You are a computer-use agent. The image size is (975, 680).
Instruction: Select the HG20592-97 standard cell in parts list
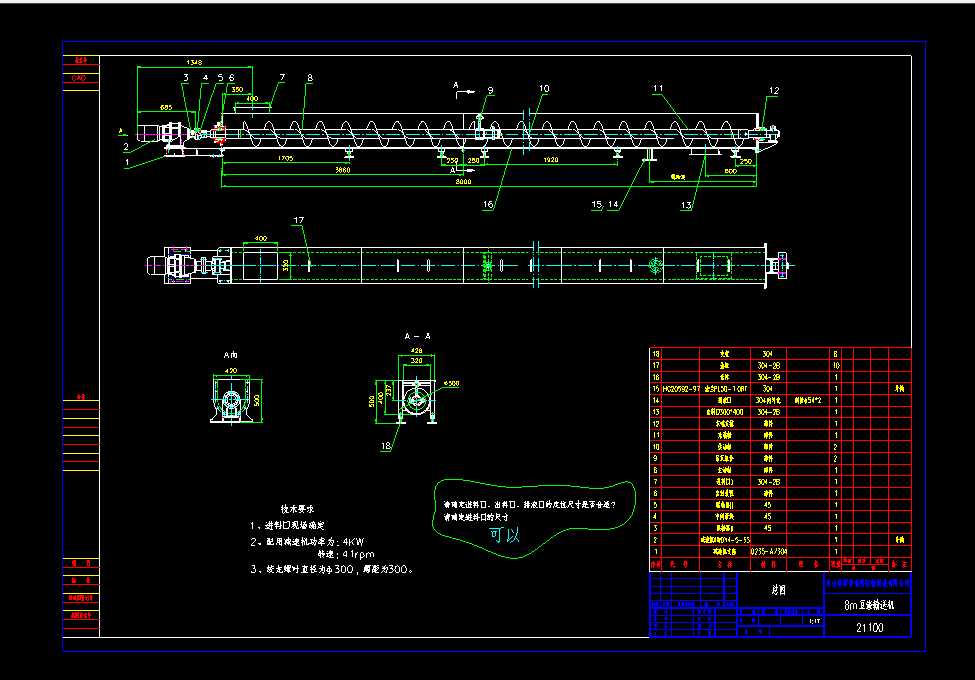tap(681, 388)
